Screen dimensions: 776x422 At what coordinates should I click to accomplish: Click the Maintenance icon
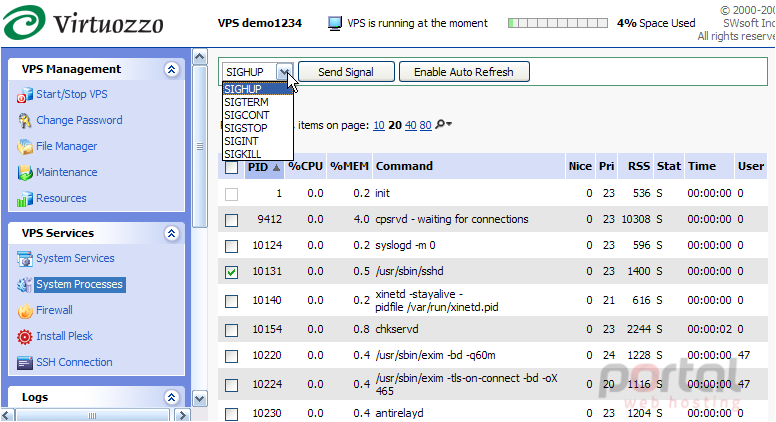point(25,173)
